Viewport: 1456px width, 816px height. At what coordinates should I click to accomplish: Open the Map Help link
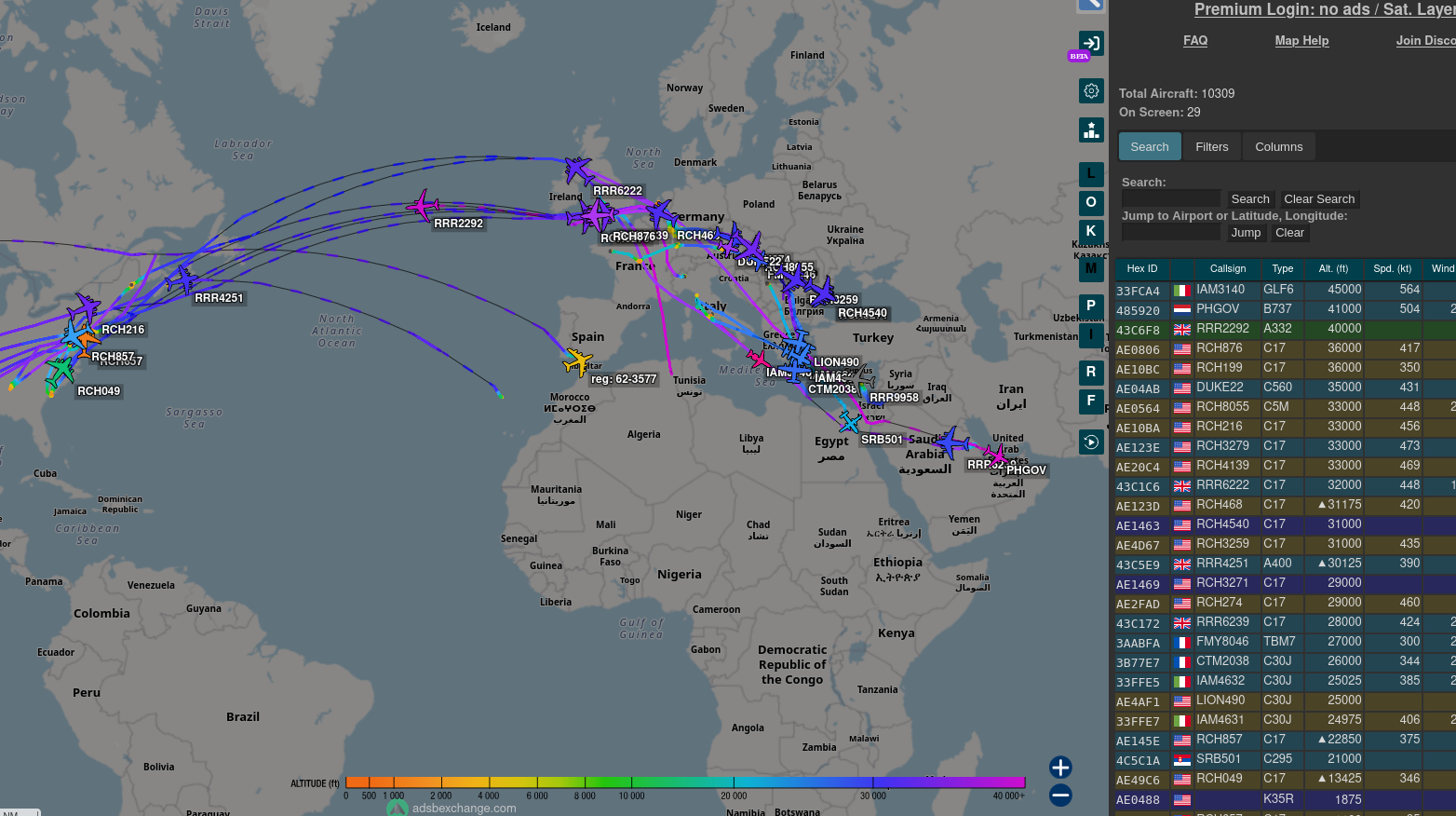pos(1301,41)
